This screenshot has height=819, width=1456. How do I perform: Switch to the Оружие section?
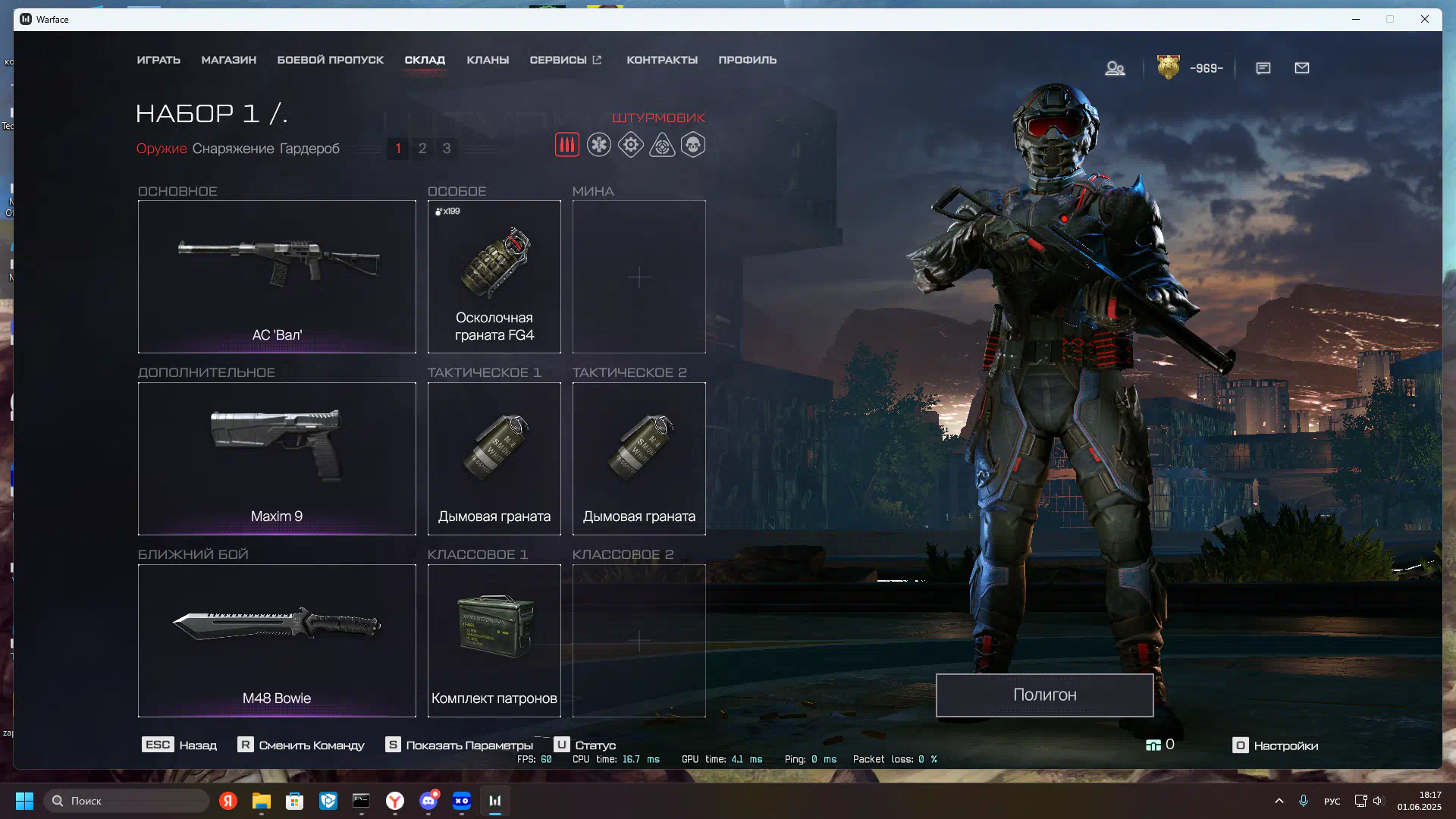(162, 149)
